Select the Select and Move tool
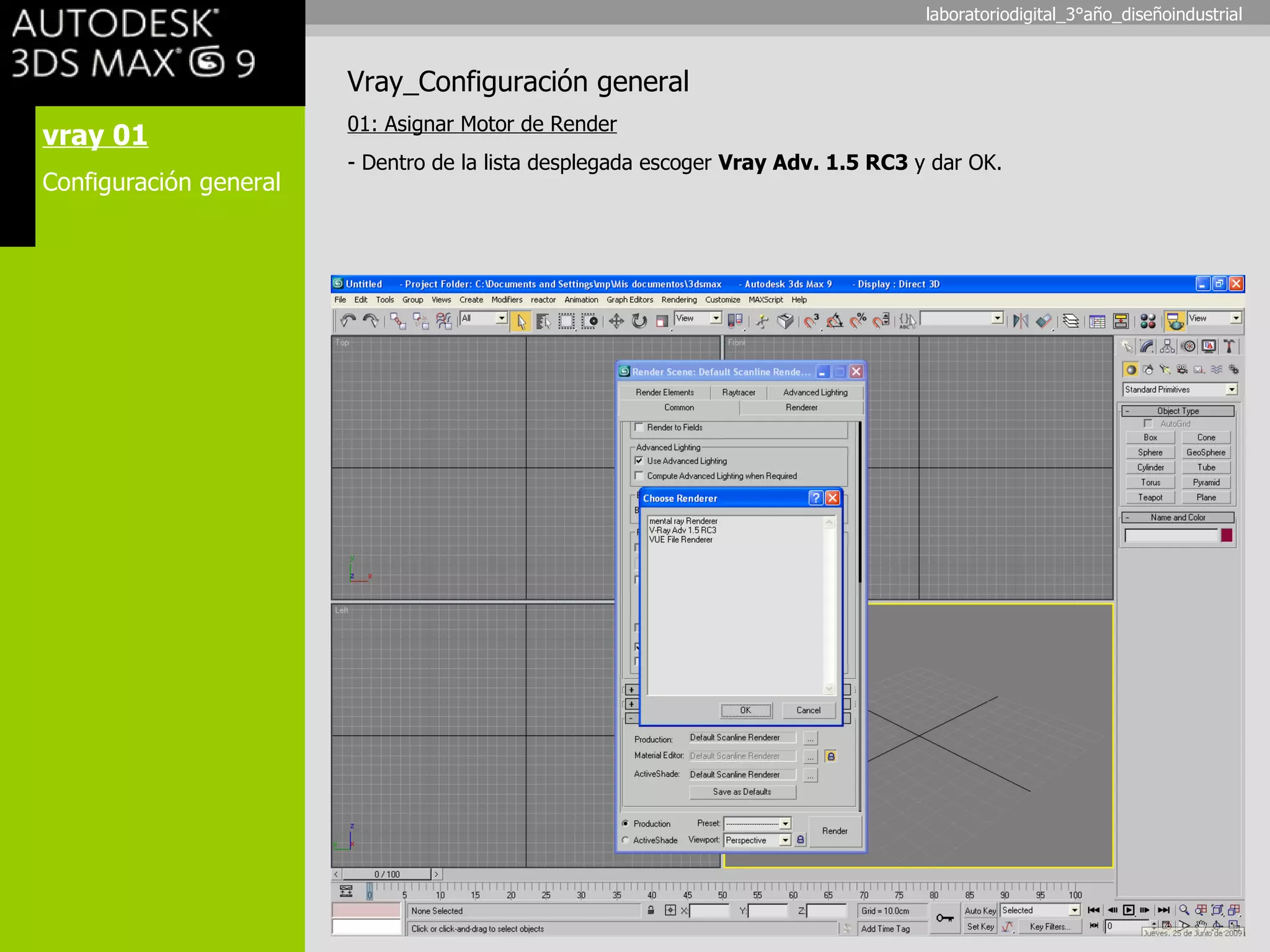 (616, 321)
